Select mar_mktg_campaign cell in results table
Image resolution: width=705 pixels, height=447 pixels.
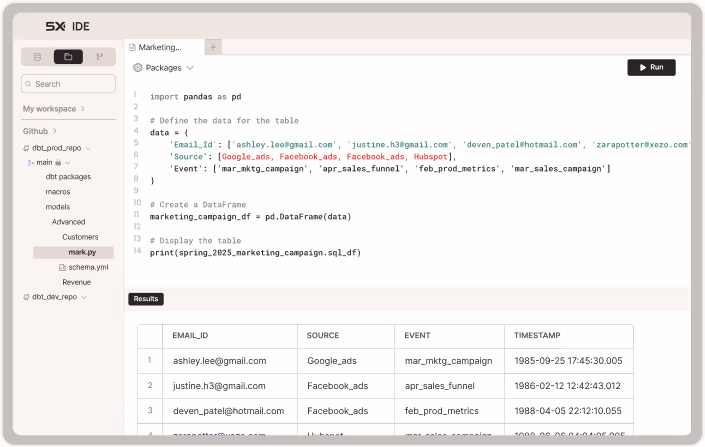(448, 361)
